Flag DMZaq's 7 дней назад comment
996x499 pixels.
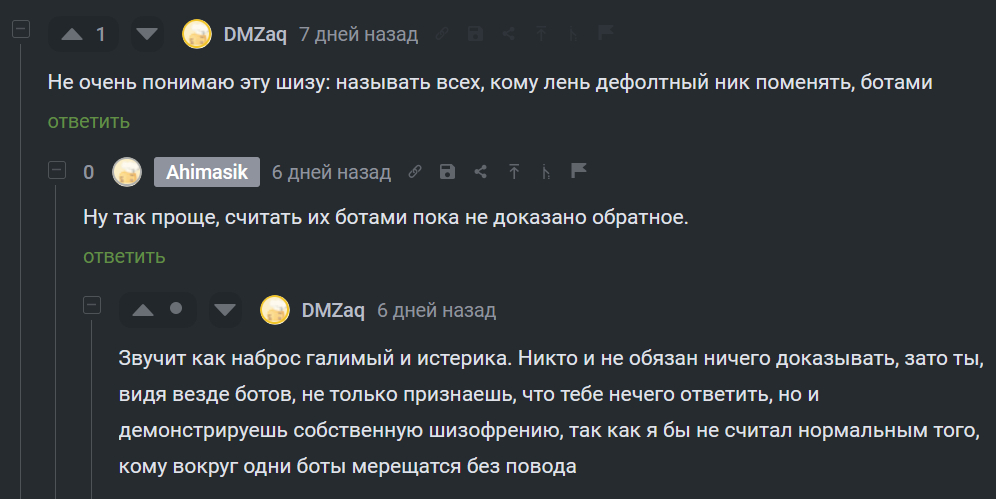[606, 33]
